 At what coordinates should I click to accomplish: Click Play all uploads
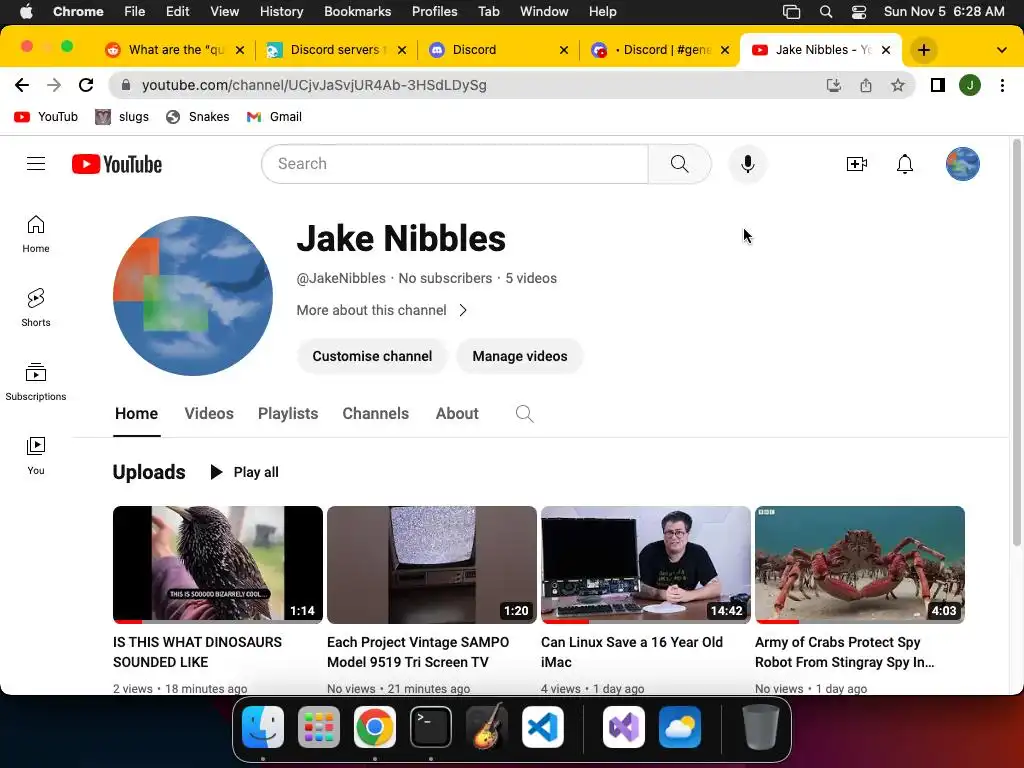click(244, 472)
